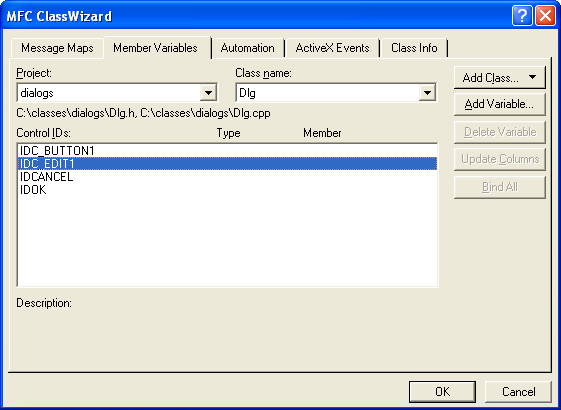Switch to the Message Maps tab

pyautogui.click(x=57, y=48)
